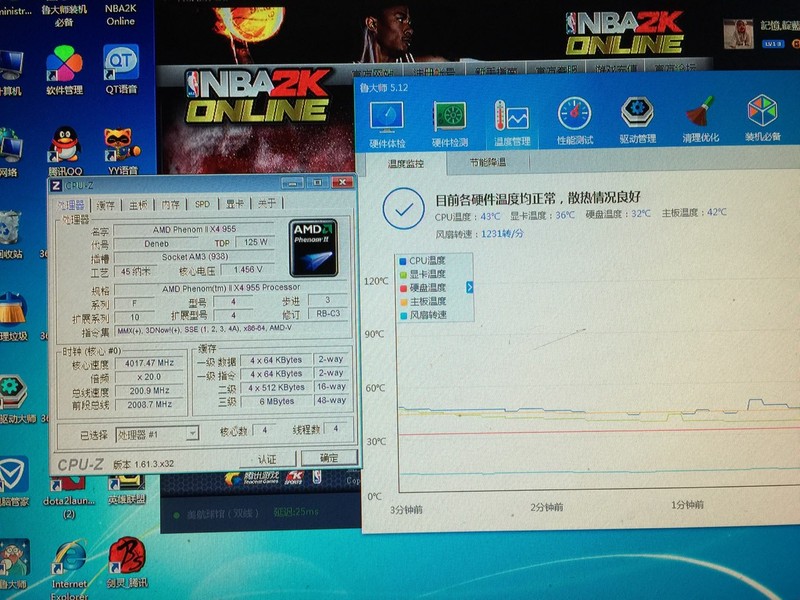Open 装机必备 cube icon
This screenshot has width=800, height=600.
click(763, 117)
